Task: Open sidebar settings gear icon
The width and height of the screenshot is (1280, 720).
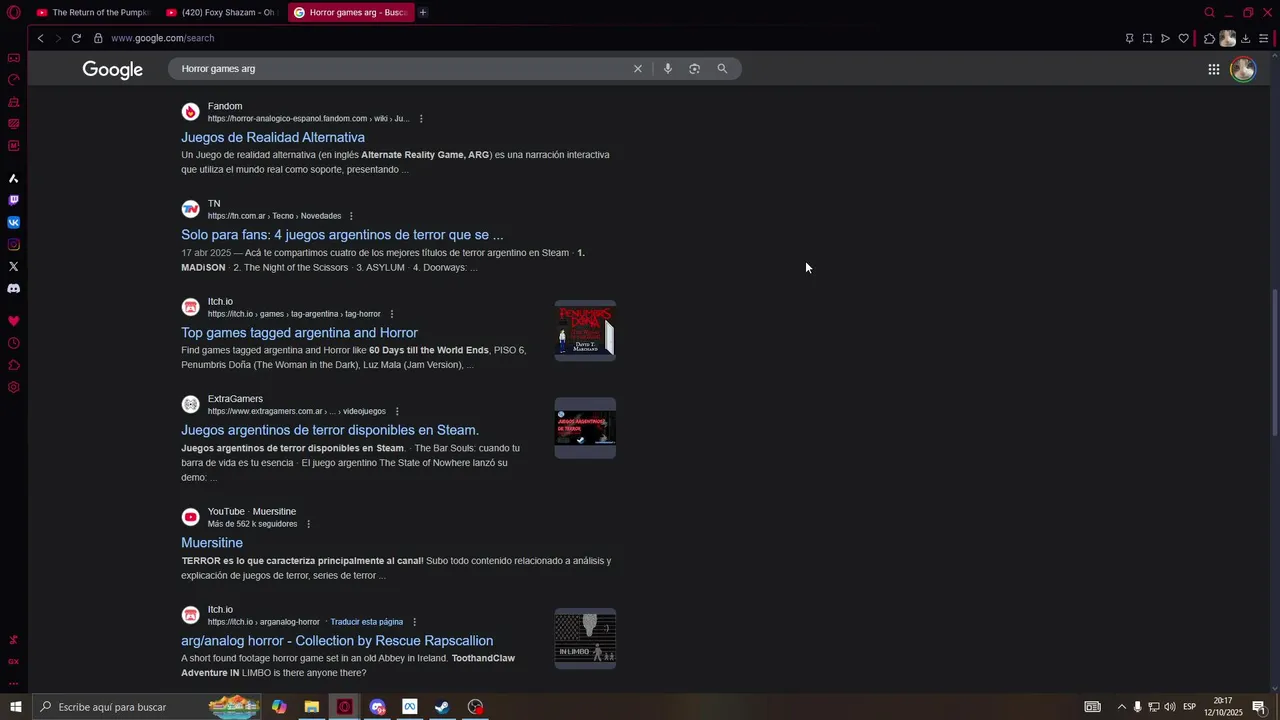Action: pos(13,387)
